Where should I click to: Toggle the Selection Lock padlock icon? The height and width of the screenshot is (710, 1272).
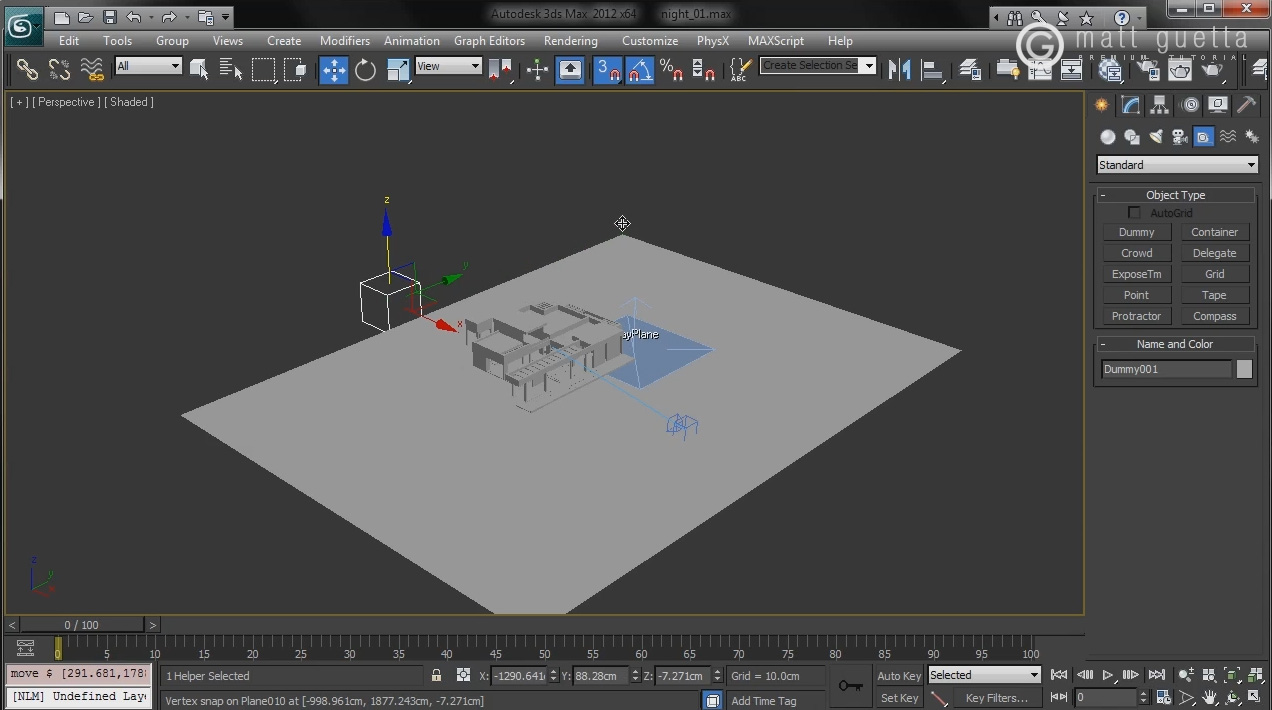[436, 675]
